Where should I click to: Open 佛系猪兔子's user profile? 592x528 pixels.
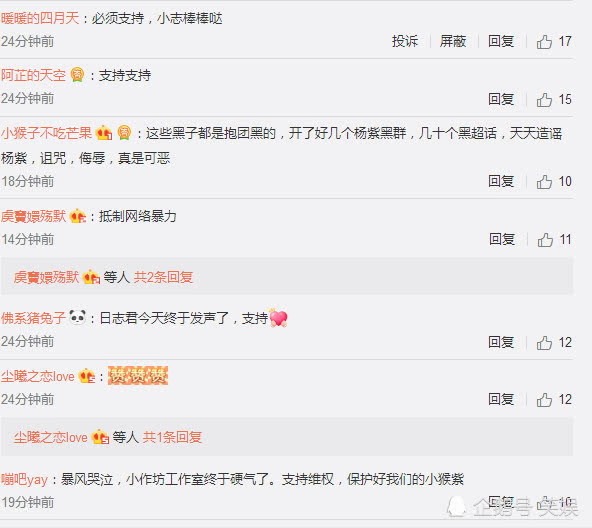click(34, 318)
